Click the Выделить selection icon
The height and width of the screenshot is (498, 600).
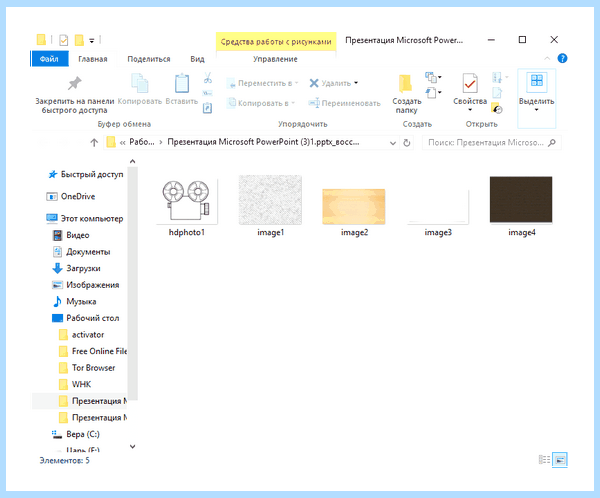[x=536, y=82]
